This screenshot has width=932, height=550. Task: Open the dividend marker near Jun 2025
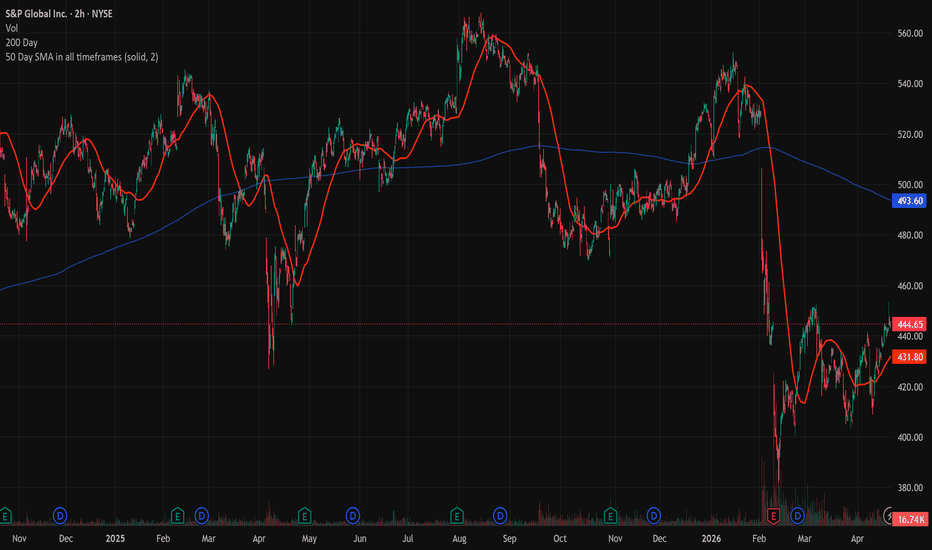(x=352, y=515)
